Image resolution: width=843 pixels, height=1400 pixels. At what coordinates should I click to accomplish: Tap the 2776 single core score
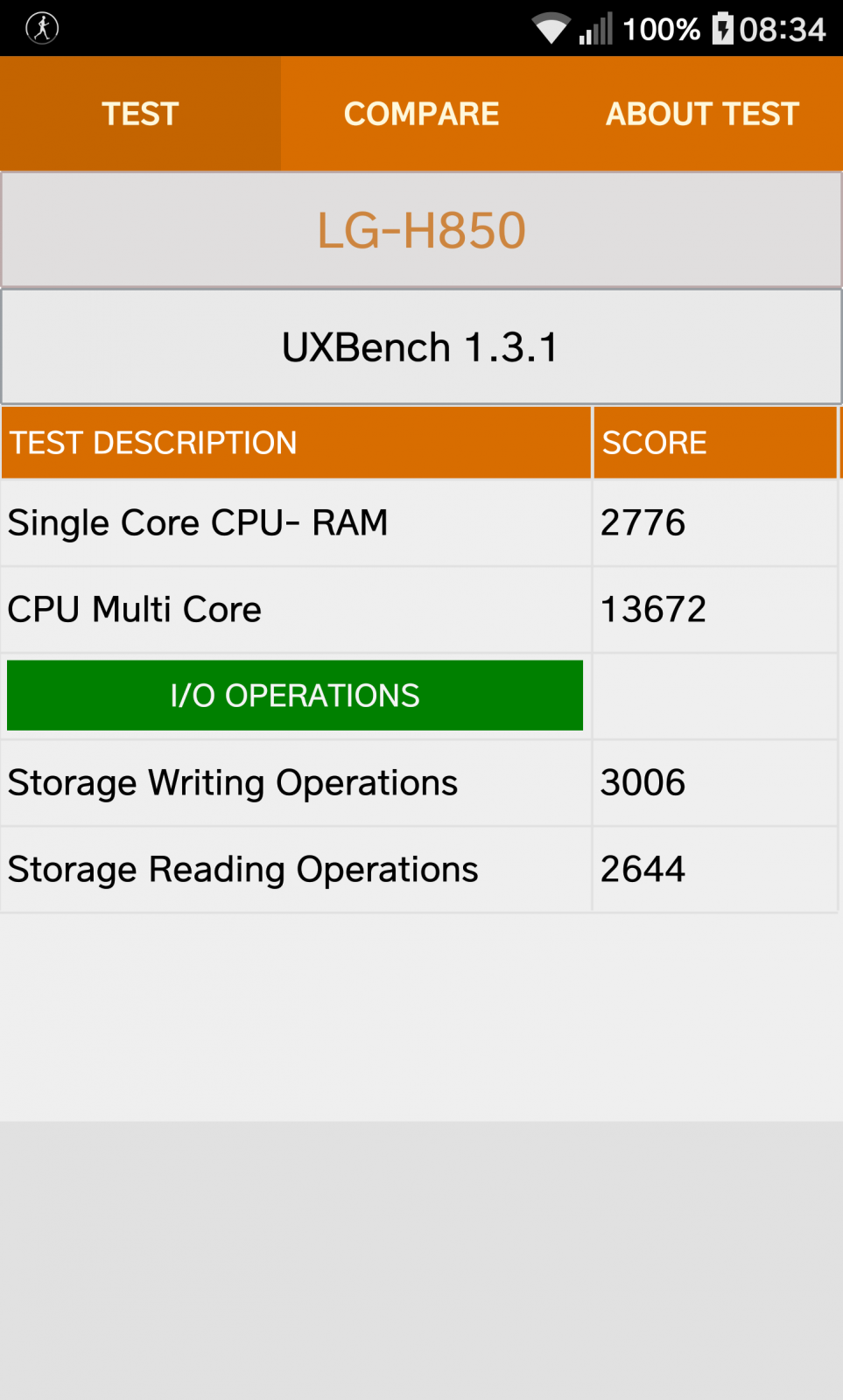point(643,523)
